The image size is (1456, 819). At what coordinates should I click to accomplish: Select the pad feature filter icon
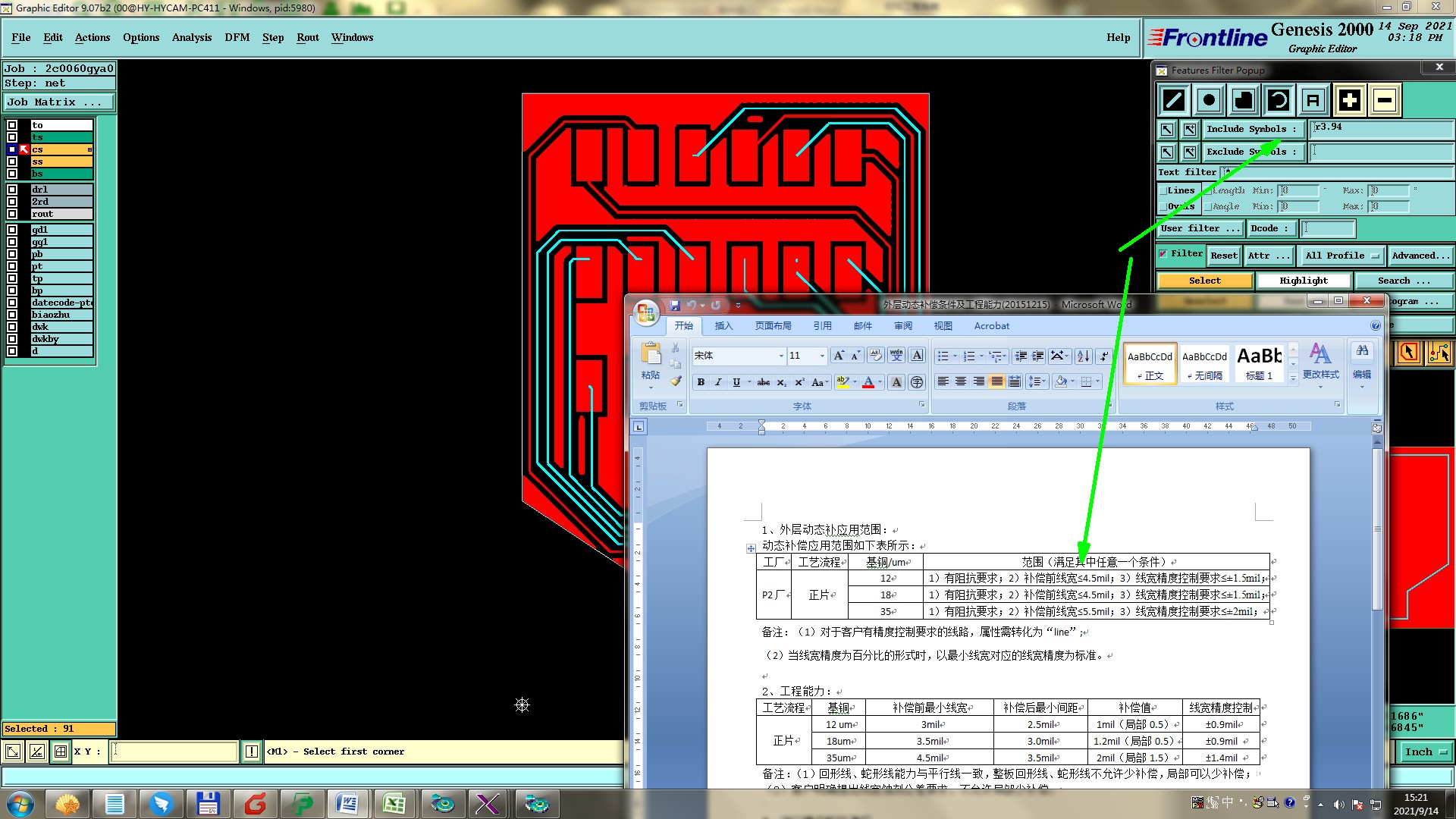(x=1209, y=100)
